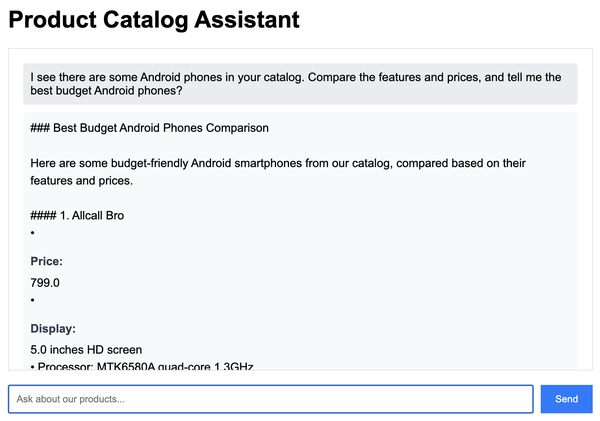Click the price value 799.0
Screen dimensions: 600x421
45,282
